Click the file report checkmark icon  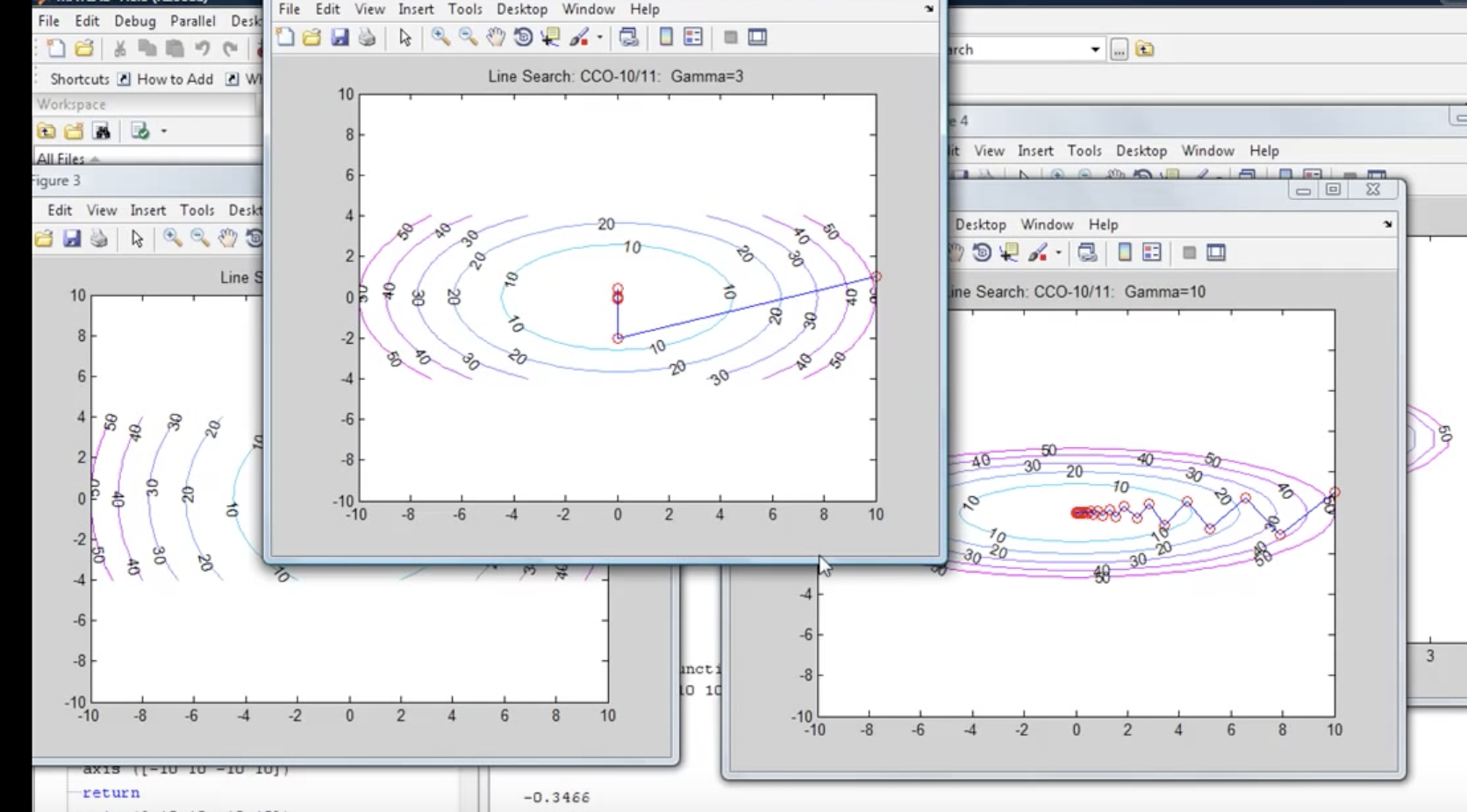pos(140,132)
